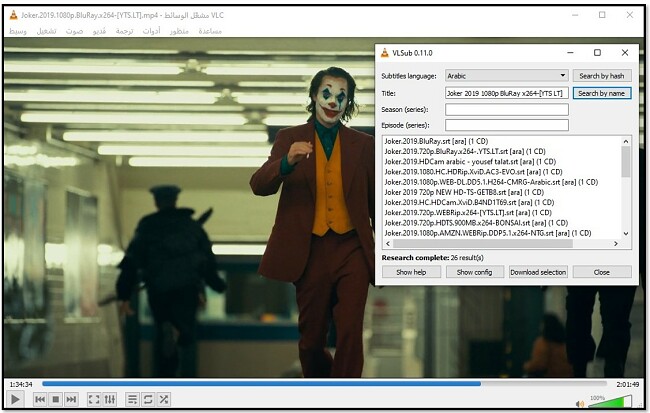Select Joker.2019.720p.WEBRip.x264-[YTS.LT].srt result
Screen dimensions: 650x413
pyautogui.click(x=468, y=213)
